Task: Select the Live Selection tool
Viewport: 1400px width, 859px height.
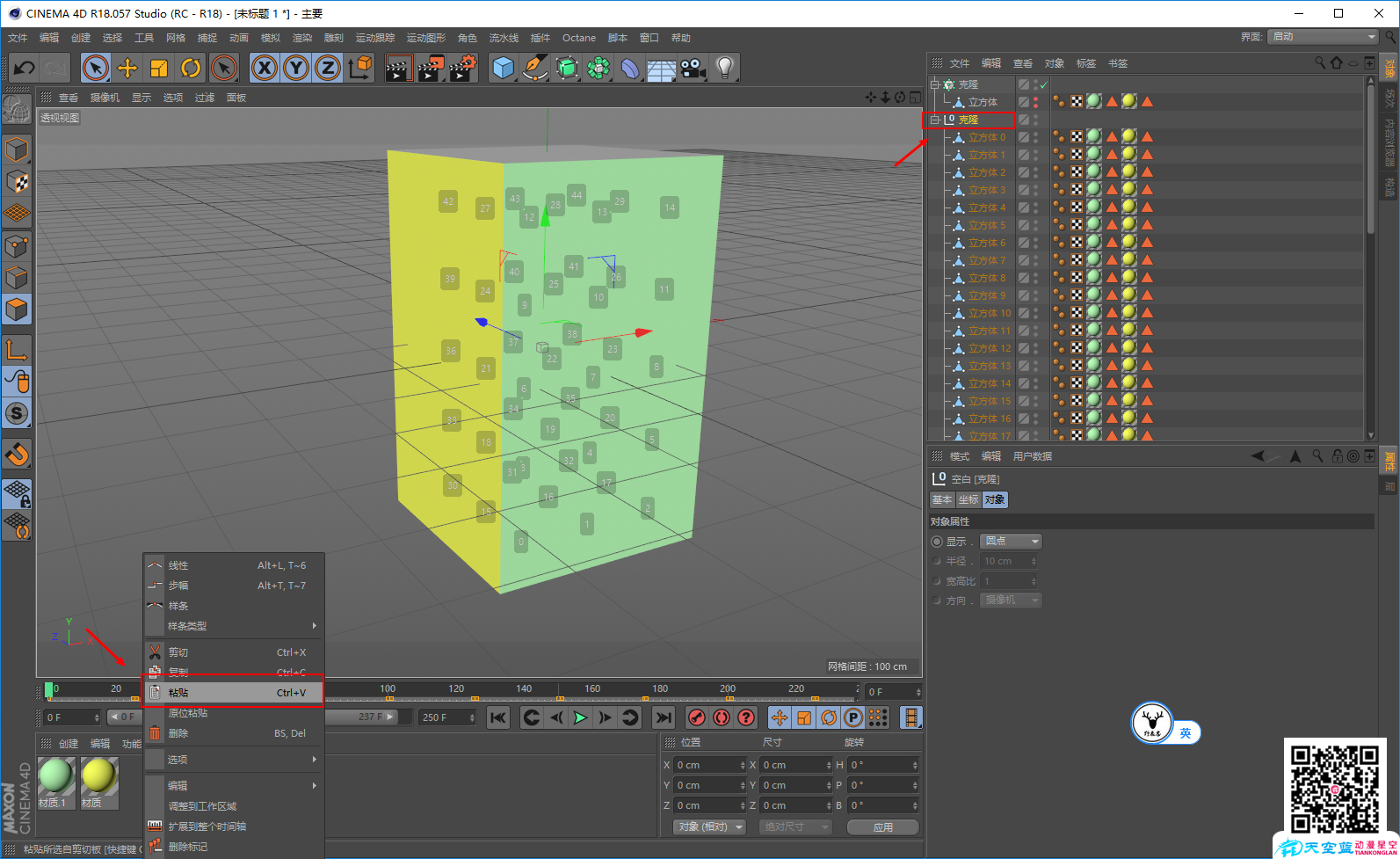Action: coord(96,68)
